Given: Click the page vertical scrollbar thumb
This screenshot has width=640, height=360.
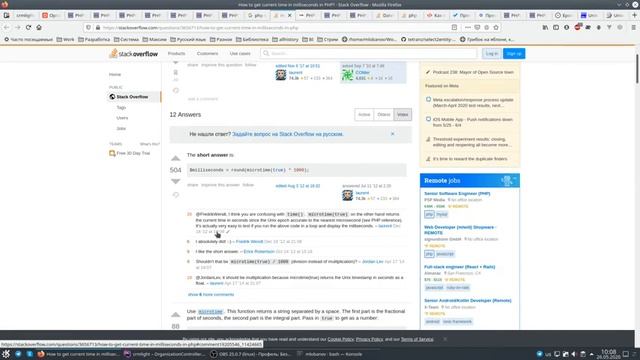Looking at the screenshot, I should pyautogui.click(x=637, y=69).
